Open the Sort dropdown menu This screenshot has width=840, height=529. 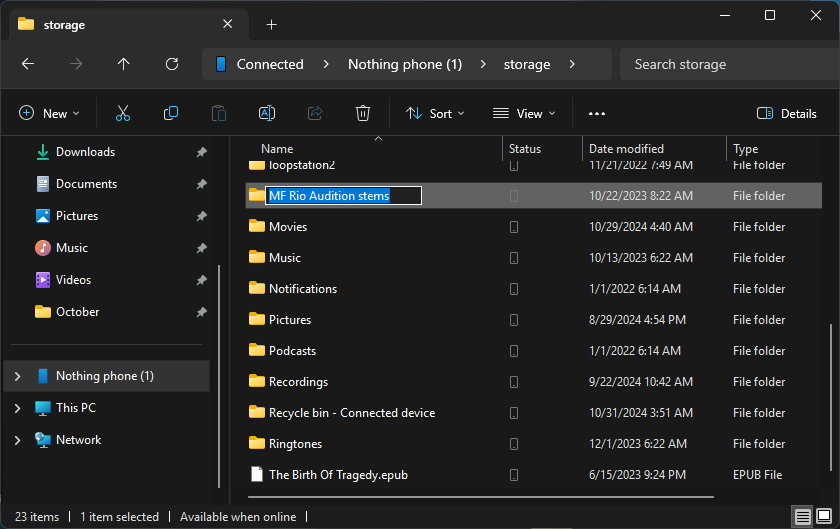pos(435,114)
